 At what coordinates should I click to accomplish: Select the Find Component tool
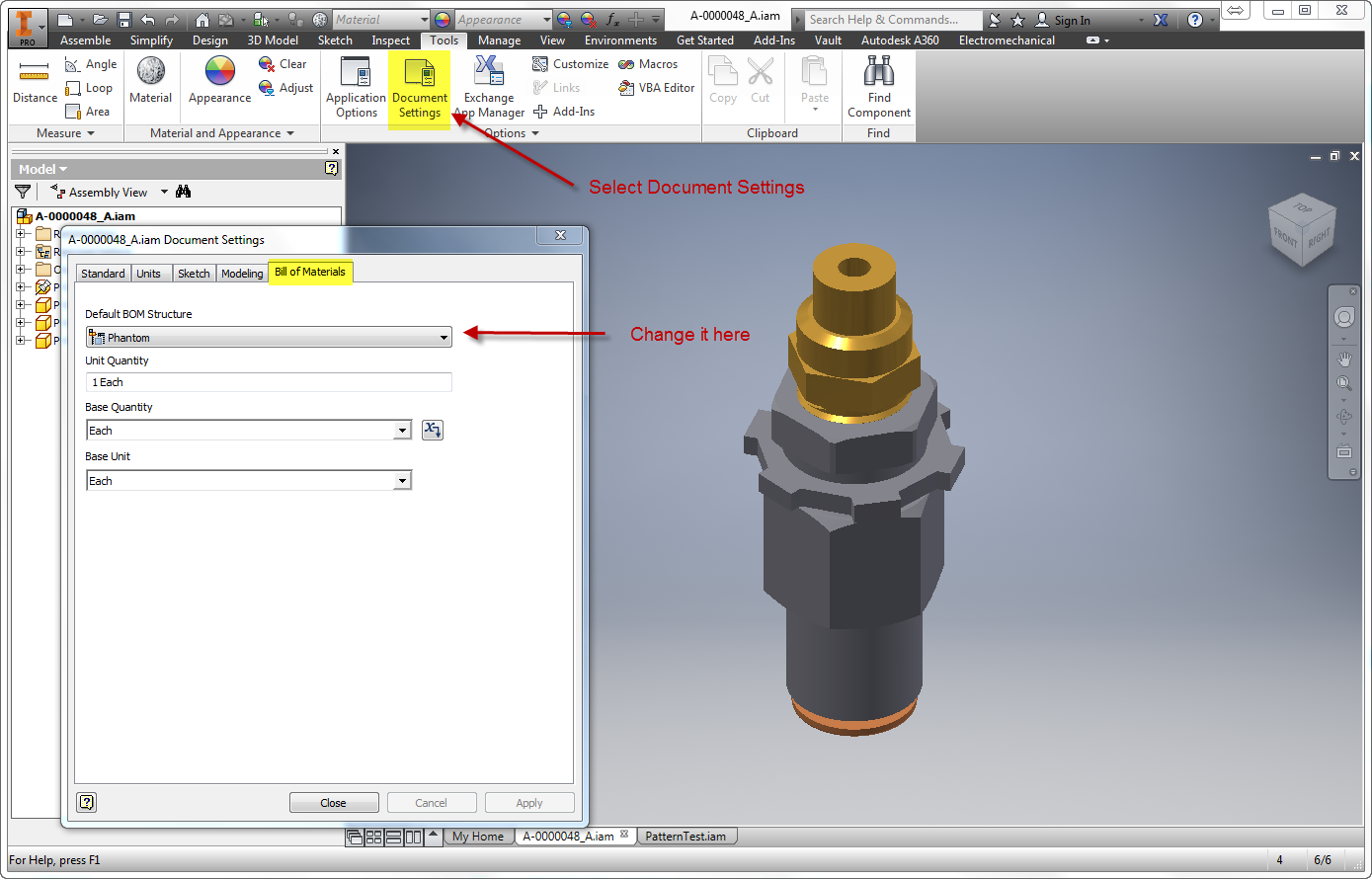coord(878,84)
